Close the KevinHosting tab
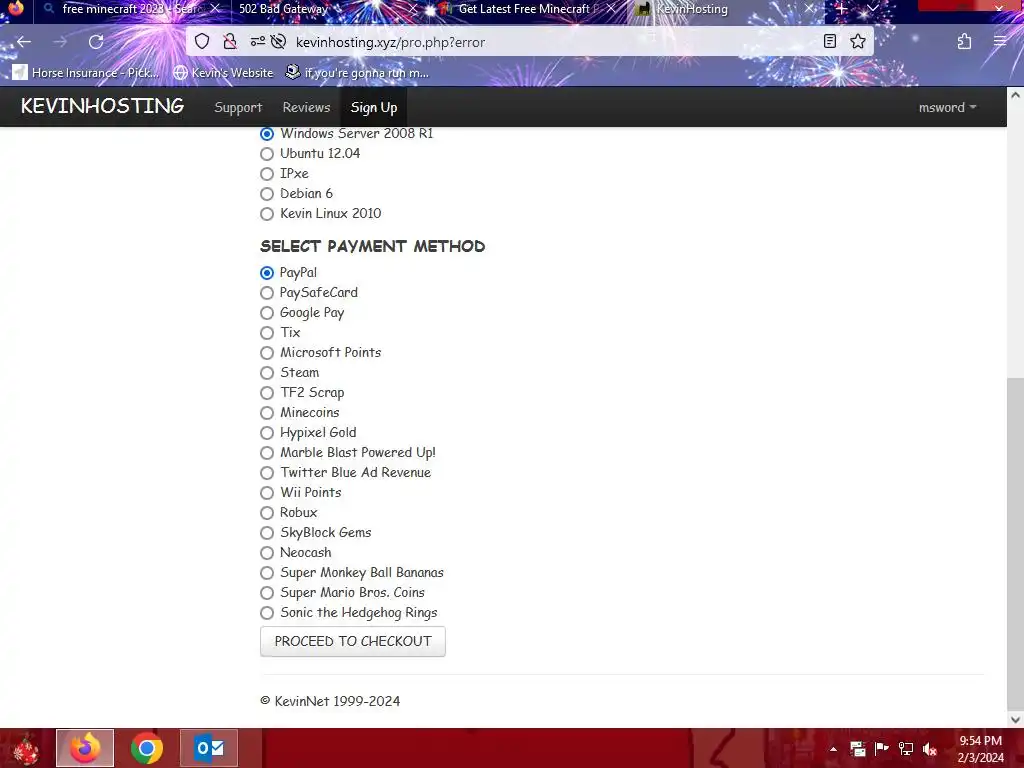Image resolution: width=1024 pixels, height=768 pixels. click(809, 9)
